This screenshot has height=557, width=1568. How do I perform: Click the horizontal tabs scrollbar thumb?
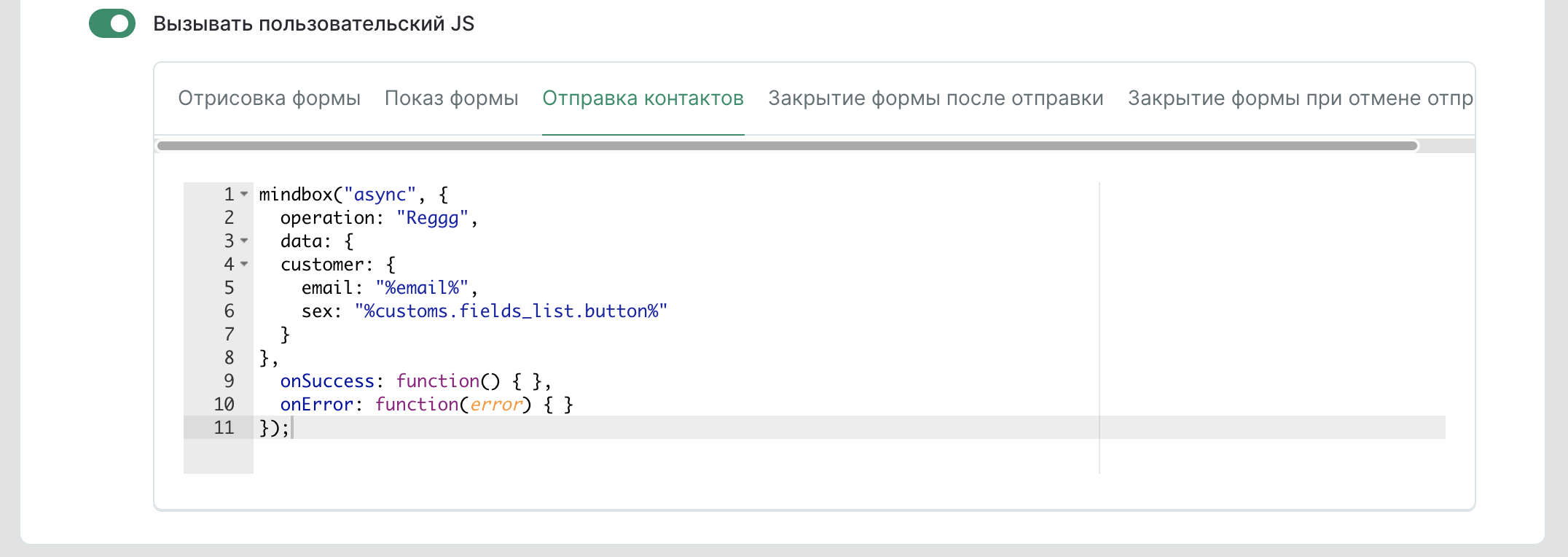pyautogui.click(x=787, y=146)
